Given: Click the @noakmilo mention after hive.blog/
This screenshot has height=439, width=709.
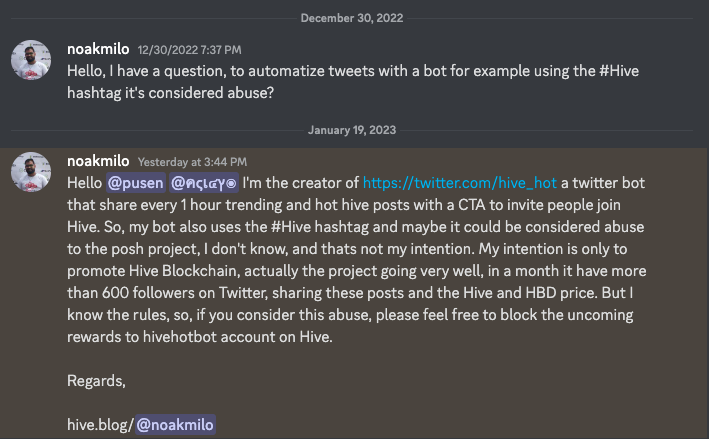Looking at the screenshot, I should click(175, 425).
